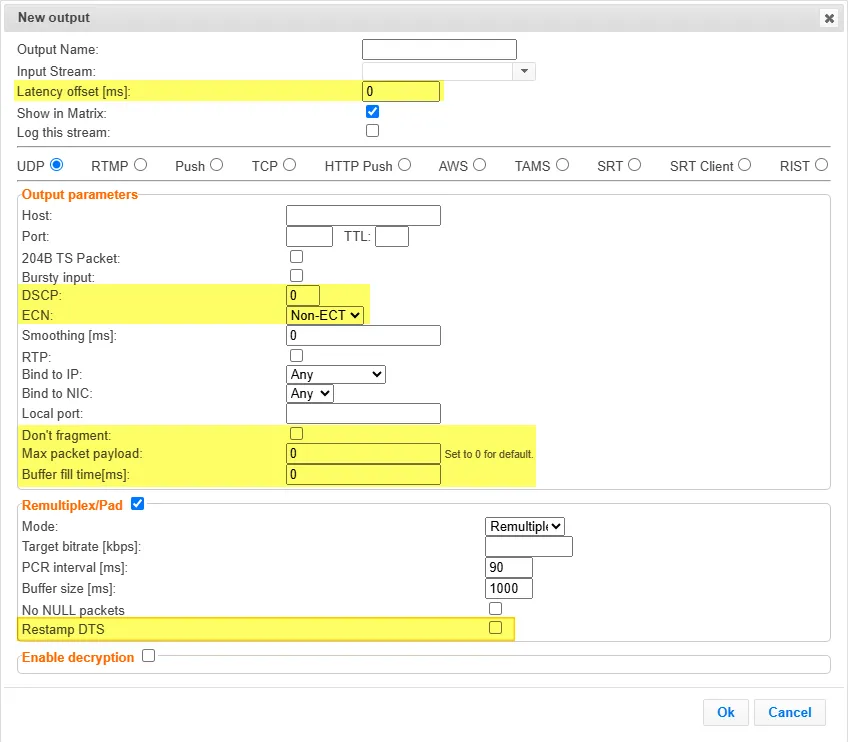Select the SRT output type
This screenshot has height=742, width=848.
point(634,164)
